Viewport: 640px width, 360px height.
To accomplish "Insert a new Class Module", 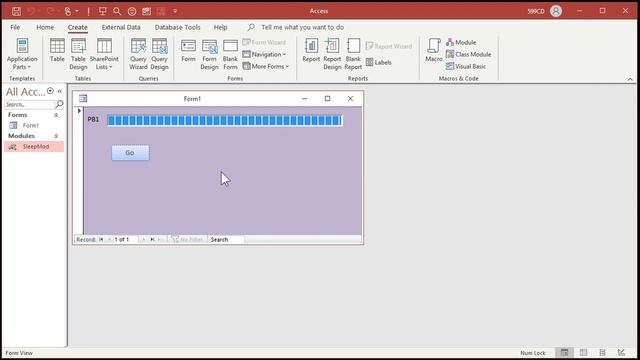I will pyautogui.click(x=469, y=54).
